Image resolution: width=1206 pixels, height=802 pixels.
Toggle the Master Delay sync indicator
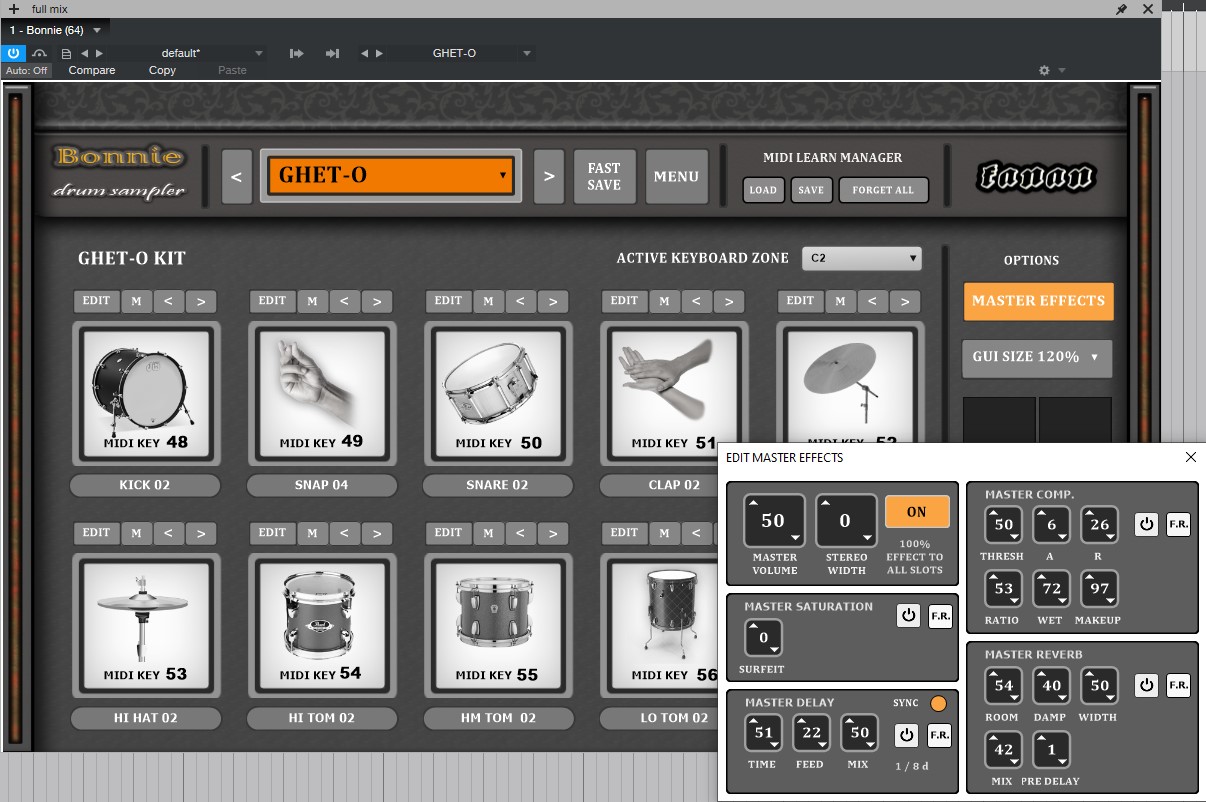(937, 704)
